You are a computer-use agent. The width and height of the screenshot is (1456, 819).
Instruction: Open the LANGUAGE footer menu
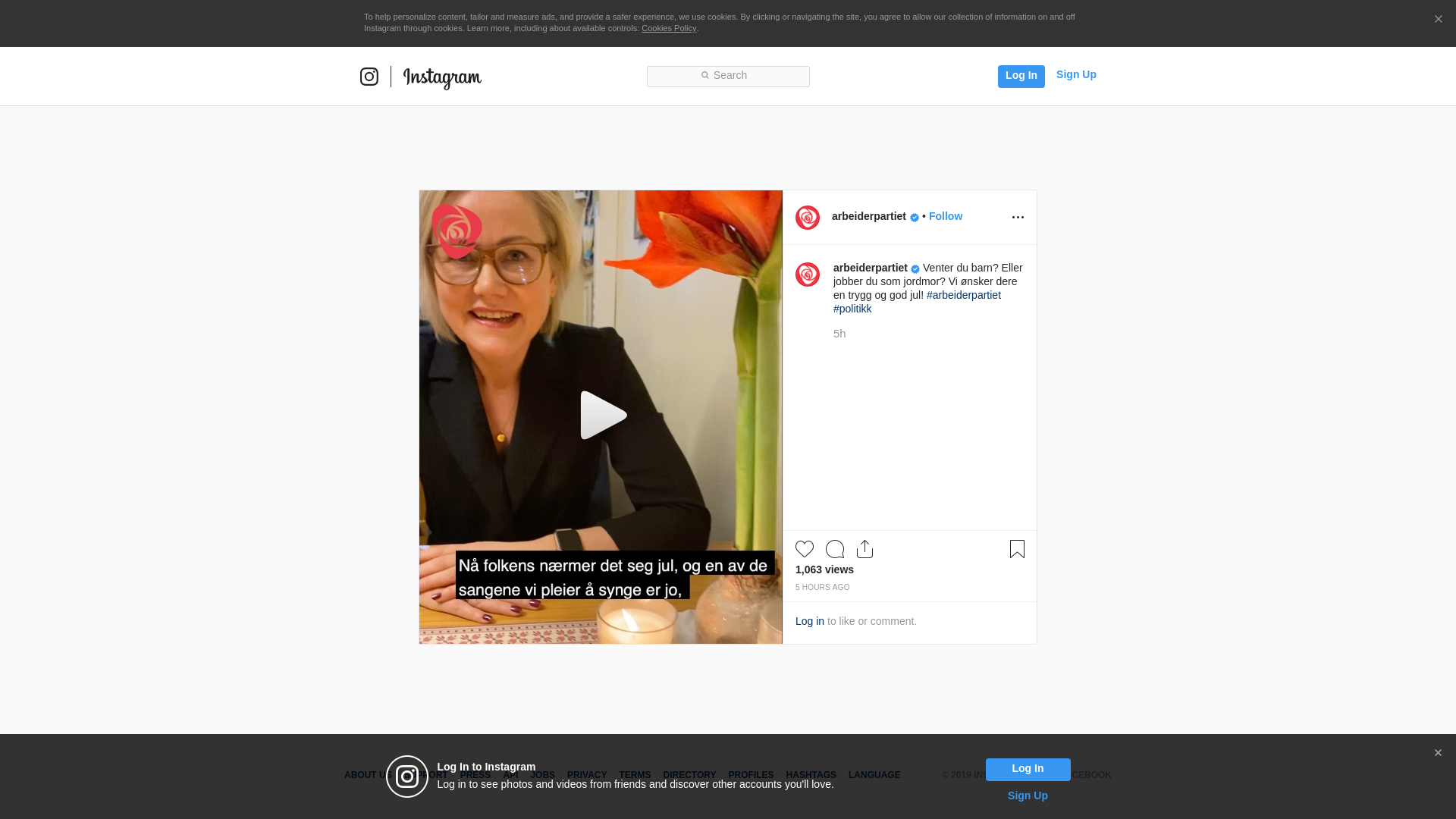pos(874,775)
